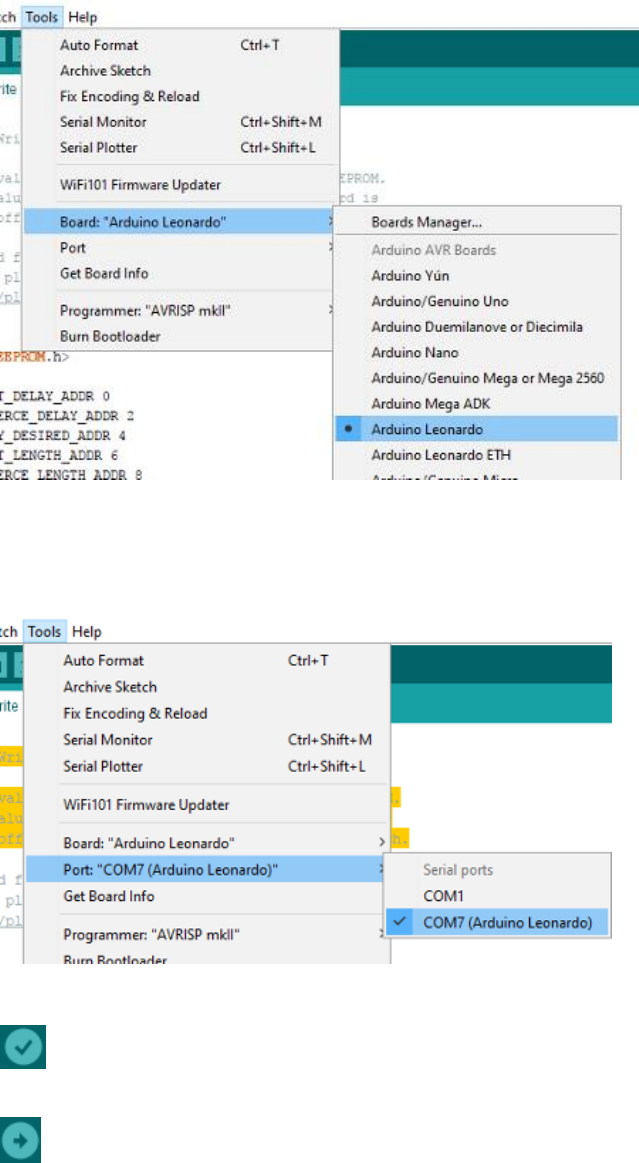Open Serial Plotter in menu with Port highlighted
The image size is (639, 1163).
207,766
